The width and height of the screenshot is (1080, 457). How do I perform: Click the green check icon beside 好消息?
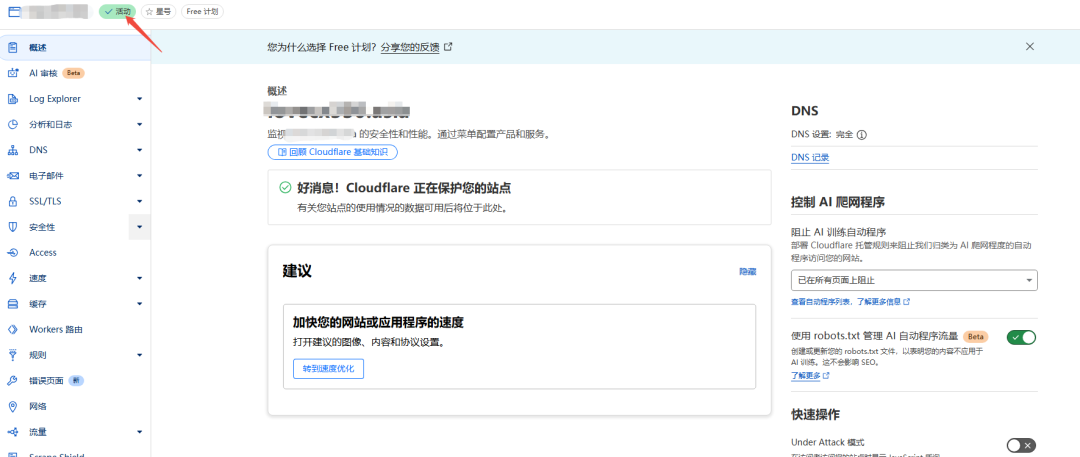pyautogui.click(x=285, y=187)
